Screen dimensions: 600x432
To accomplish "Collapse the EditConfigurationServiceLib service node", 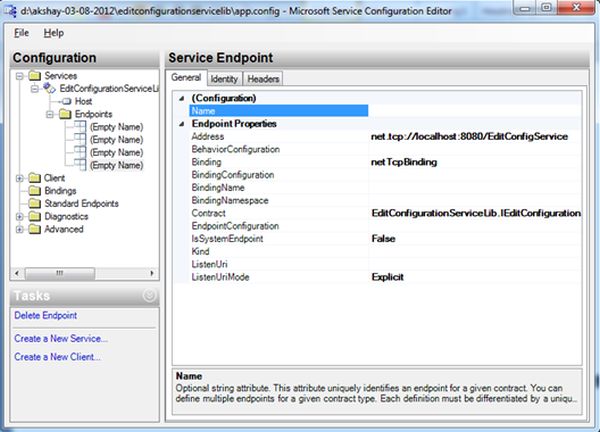I will click(x=35, y=89).
